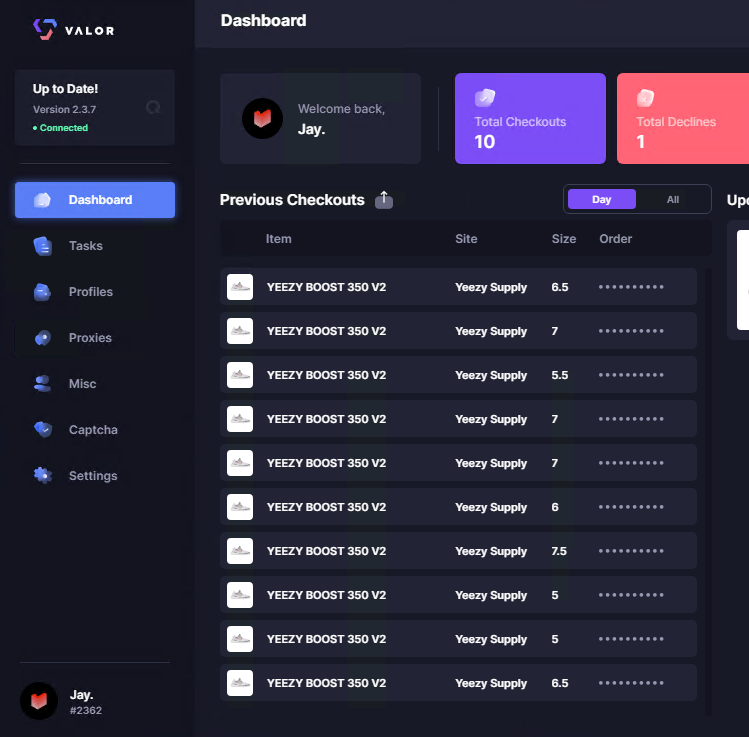Viewport: 749px width, 737px height.
Task: Open the Captcha page
Action: (95, 429)
